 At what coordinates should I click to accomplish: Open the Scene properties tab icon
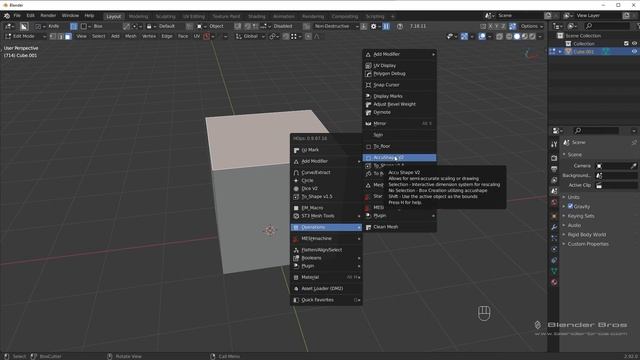pyautogui.click(x=554, y=191)
